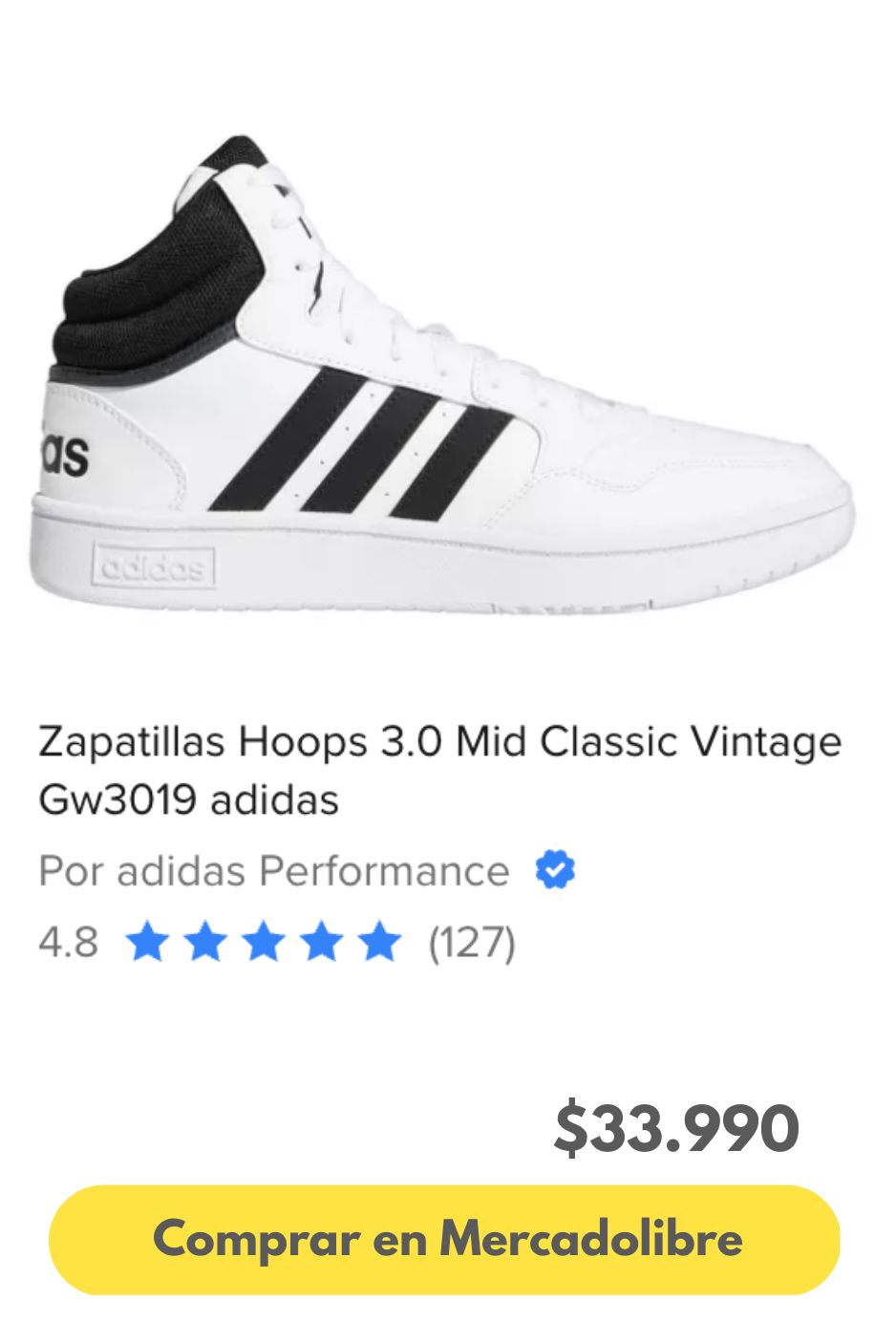The image size is (896, 1343).
Task: Select the 4.8 rating score
Action: (67, 944)
